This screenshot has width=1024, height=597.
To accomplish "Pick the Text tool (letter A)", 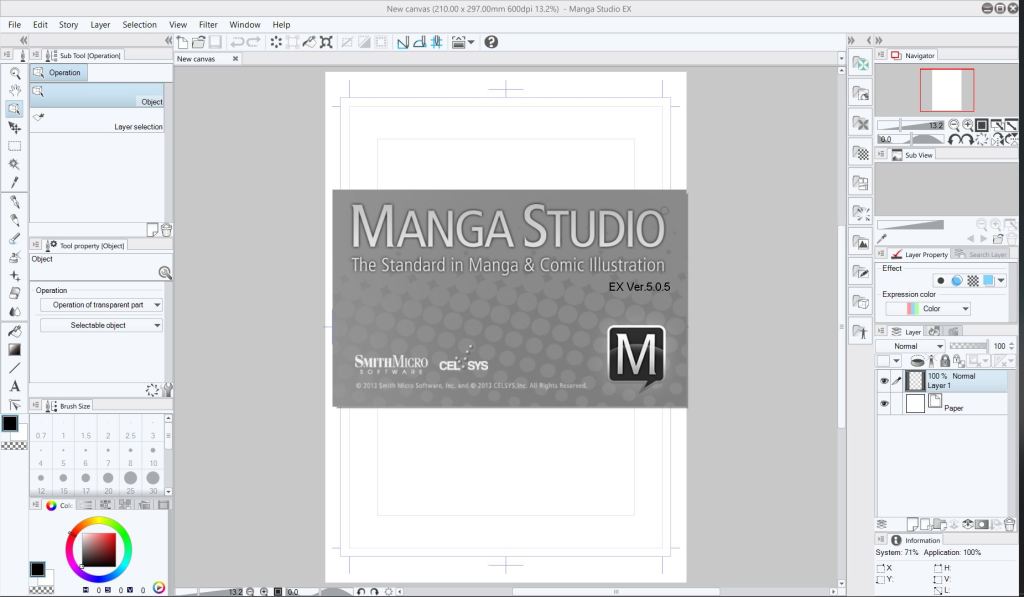I will (15, 386).
